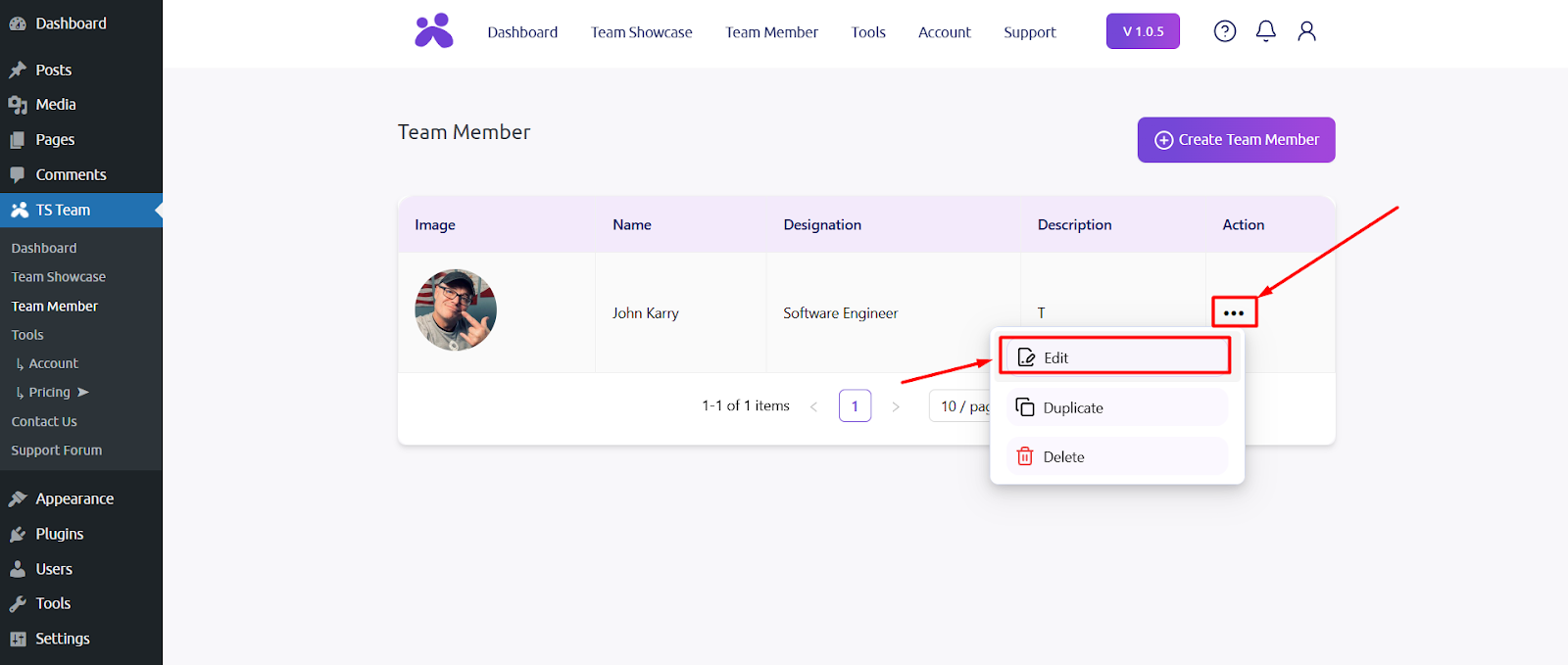Viewport: 1568px width, 665px height.
Task: Open the Support link in top navigation
Action: pyautogui.click(x=1029, y=32)
